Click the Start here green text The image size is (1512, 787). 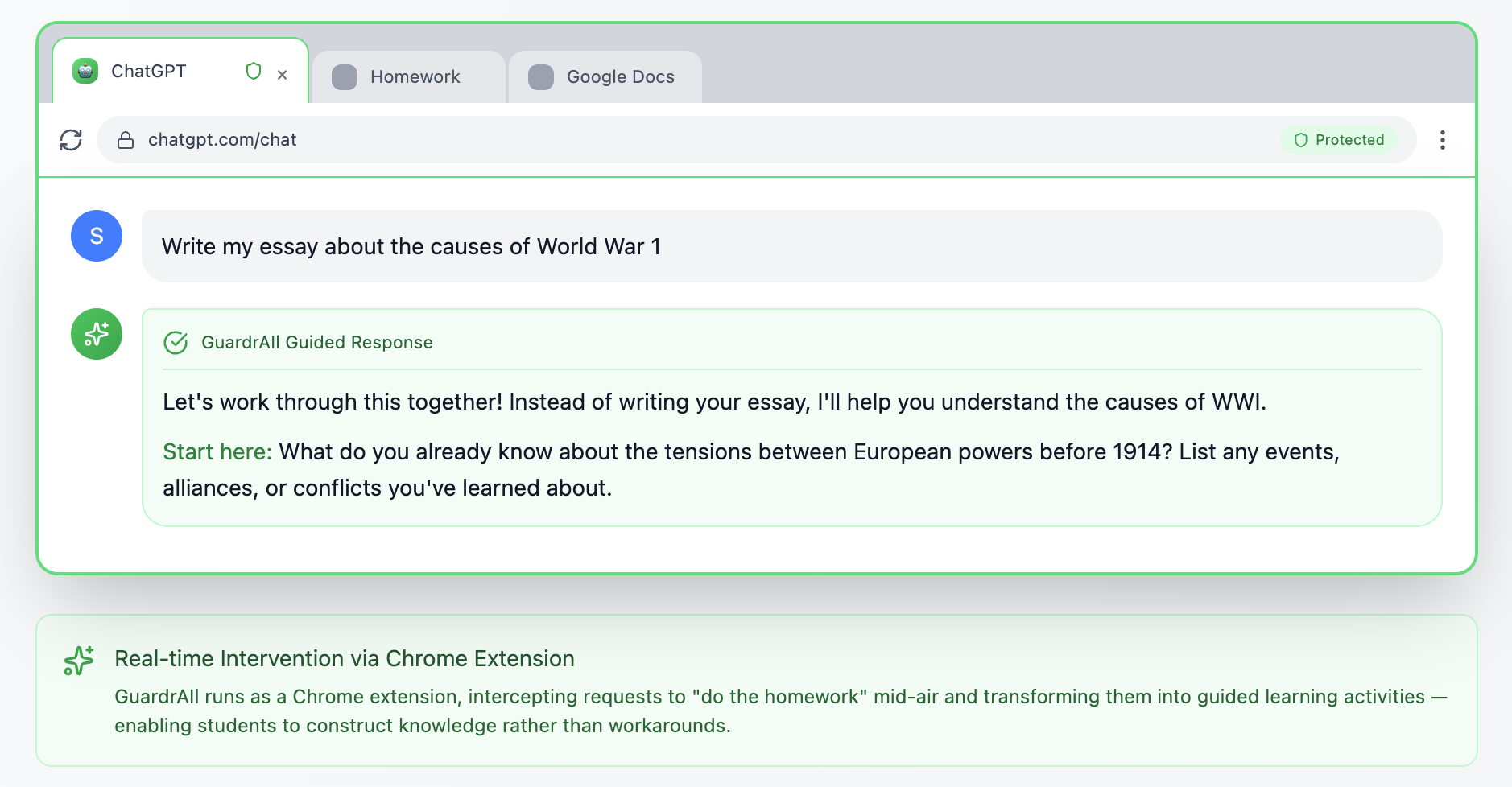pos(217,452)
